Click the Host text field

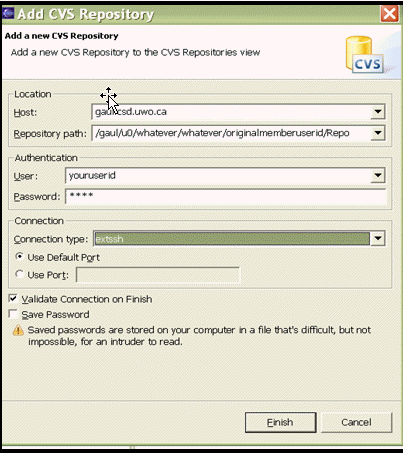click(x=231, y=112)
